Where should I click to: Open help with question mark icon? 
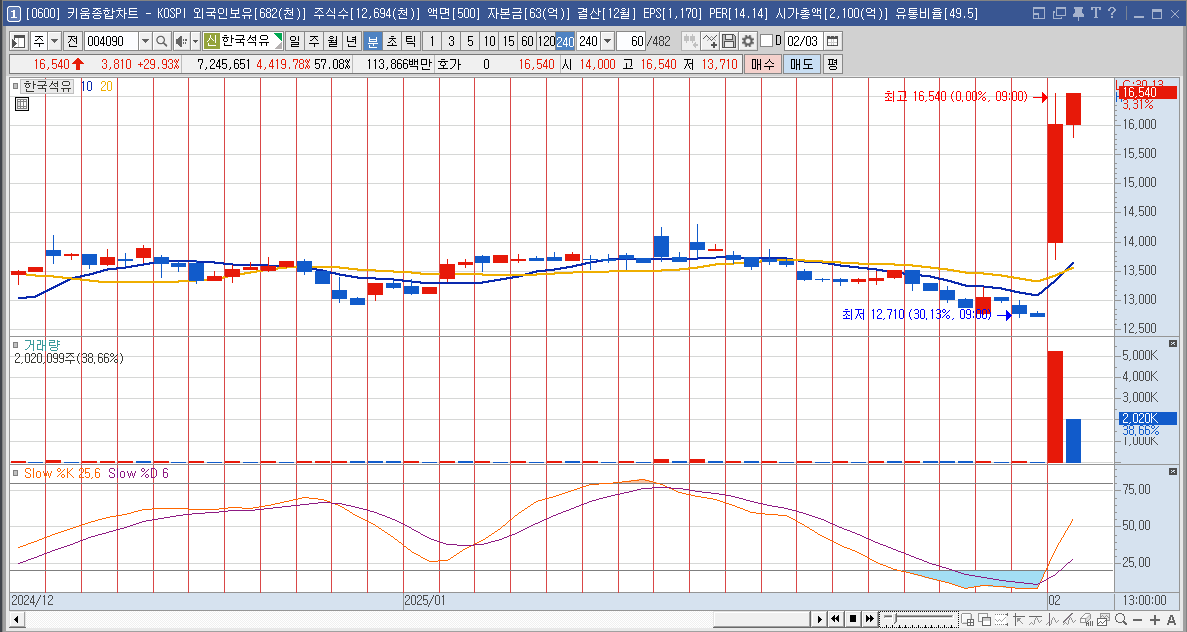[x=1111, y=13]
